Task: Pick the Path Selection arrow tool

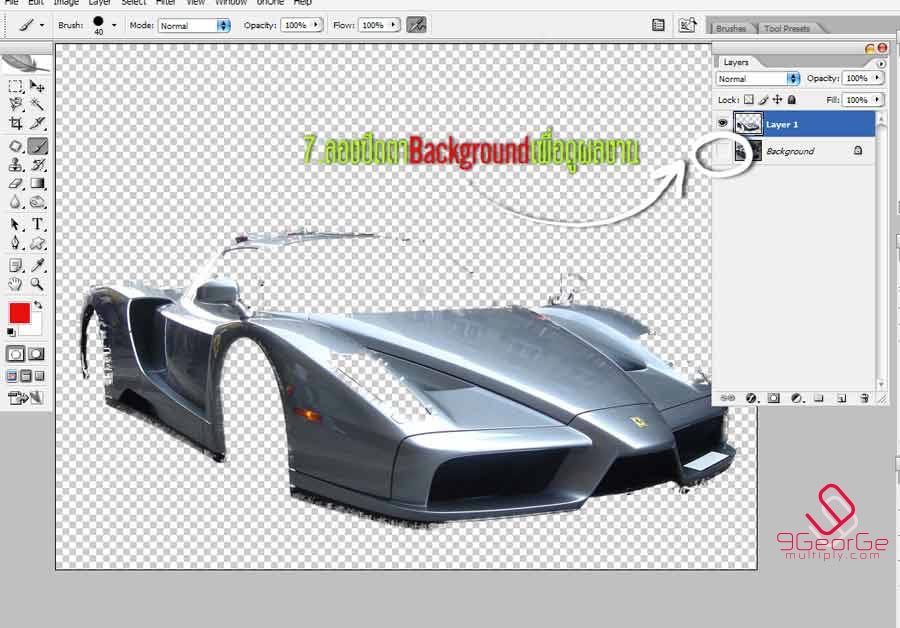Action: (x=16, y=224)
